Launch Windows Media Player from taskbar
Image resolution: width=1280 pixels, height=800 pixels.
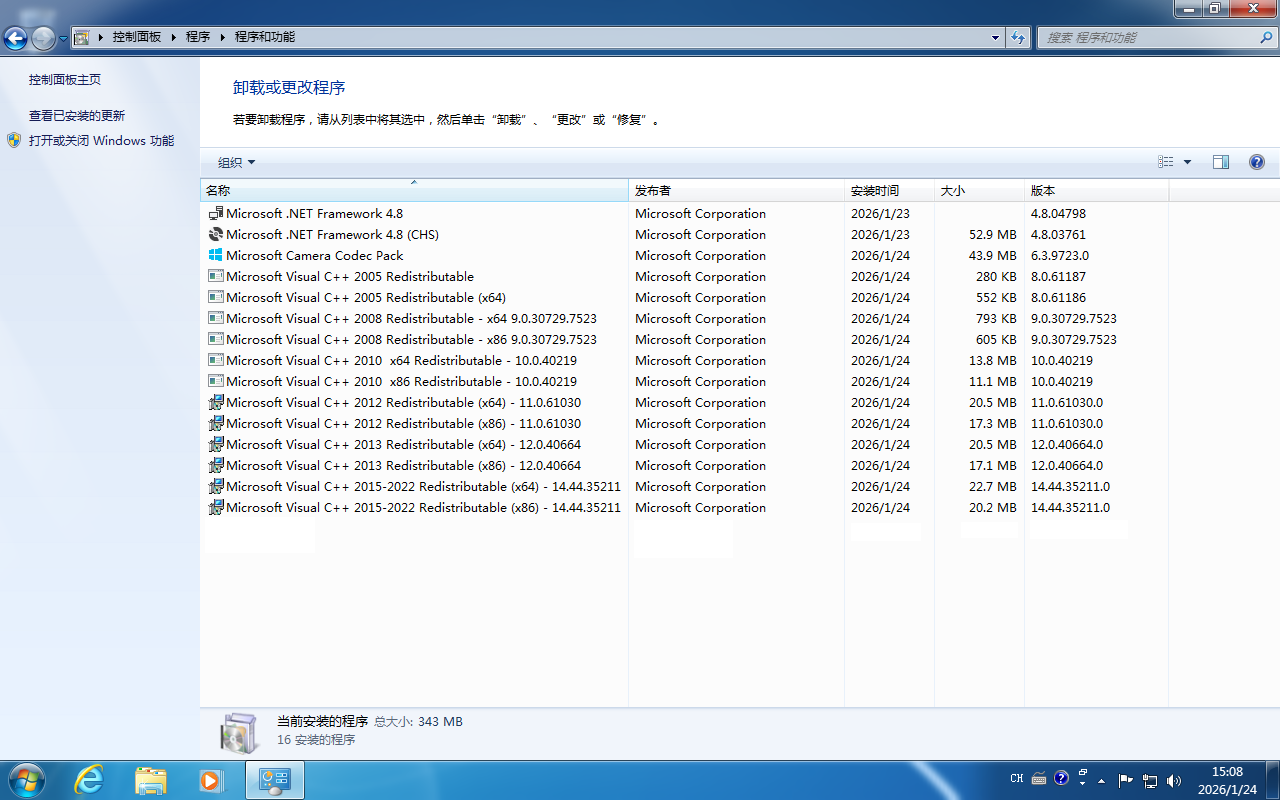[x=210, y=780]
